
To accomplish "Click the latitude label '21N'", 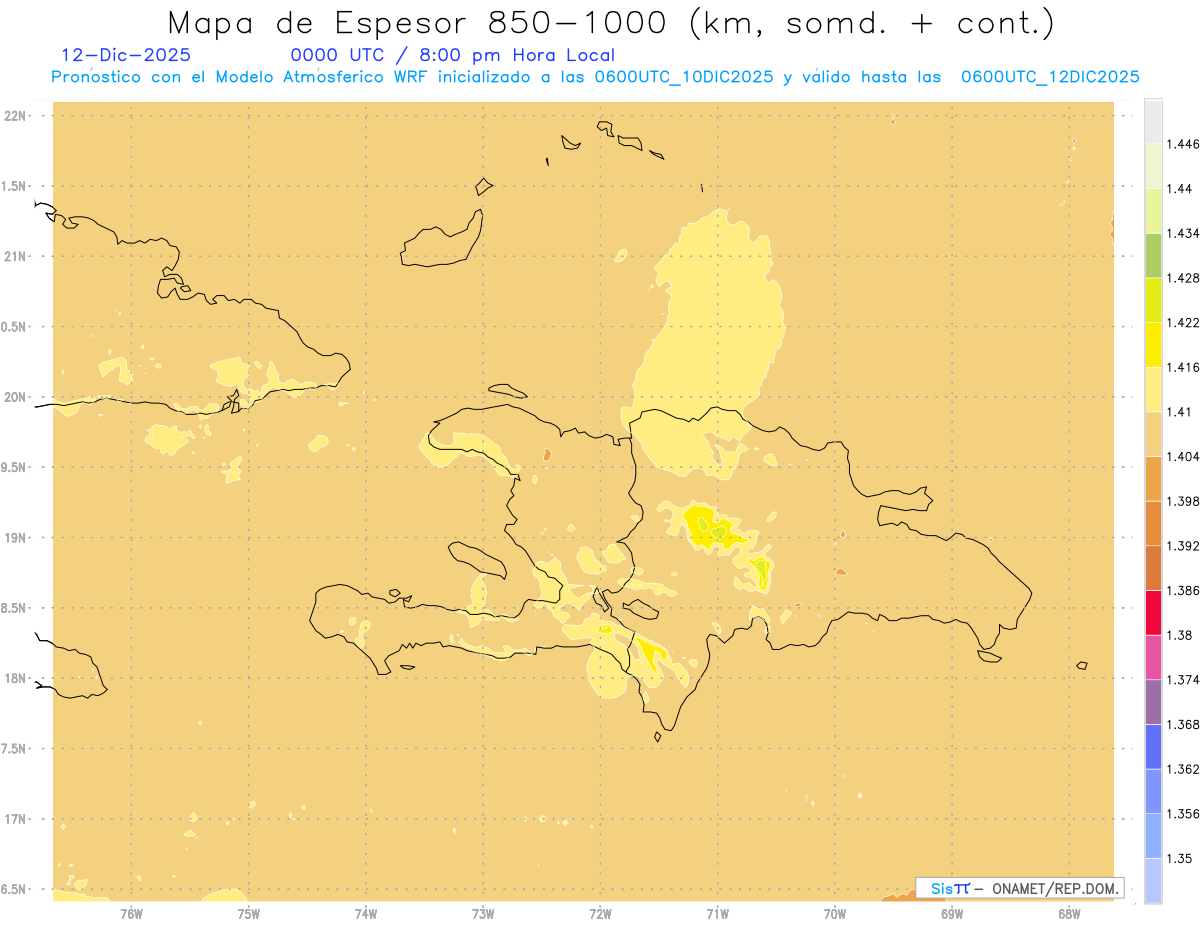I will click(x=16, y=256).
